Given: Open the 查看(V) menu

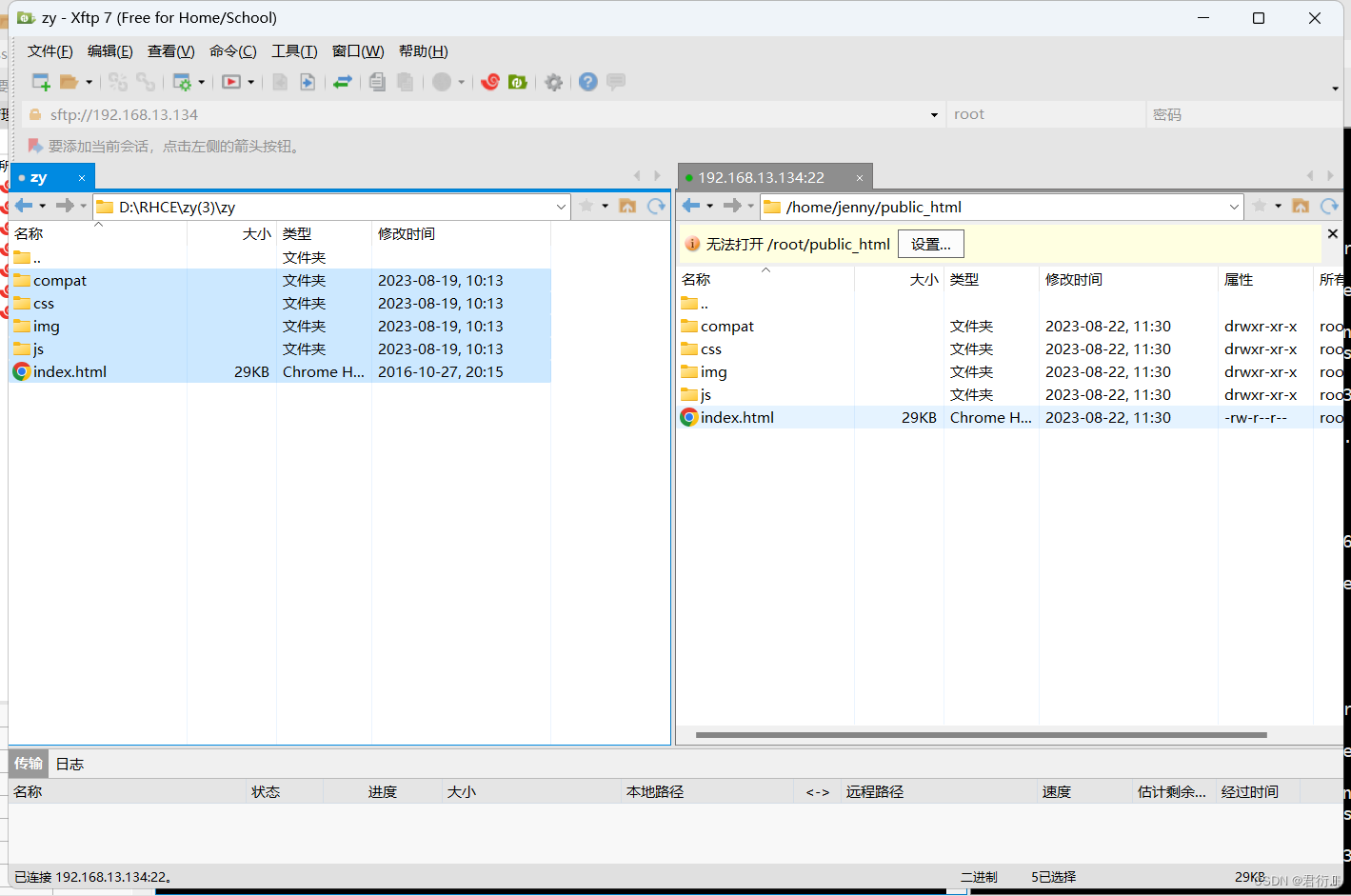Looking at the screenshot, I should pos(171,51).
